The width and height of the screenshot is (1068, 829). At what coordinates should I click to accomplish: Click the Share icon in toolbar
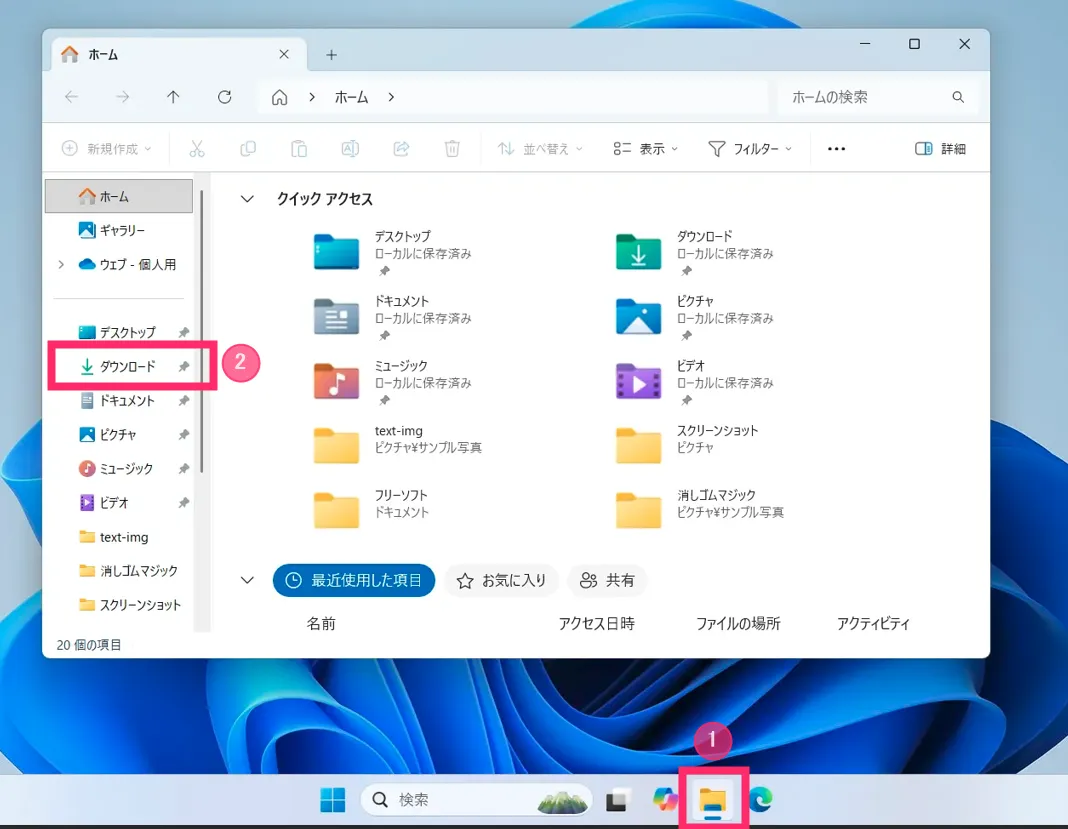click(401, 149)
